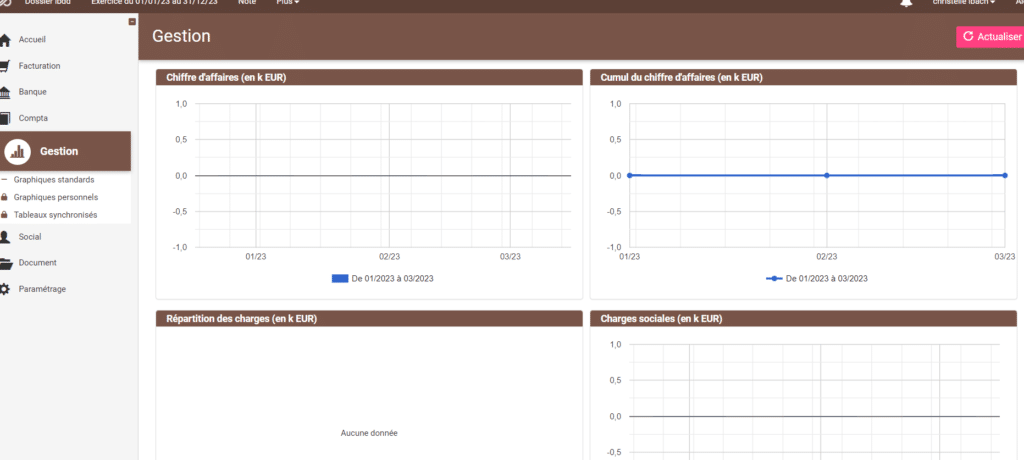Viewport: 1024px width, 460px height.
Task: Click the notifications bell icon
Action: click(x=906, y=3)
